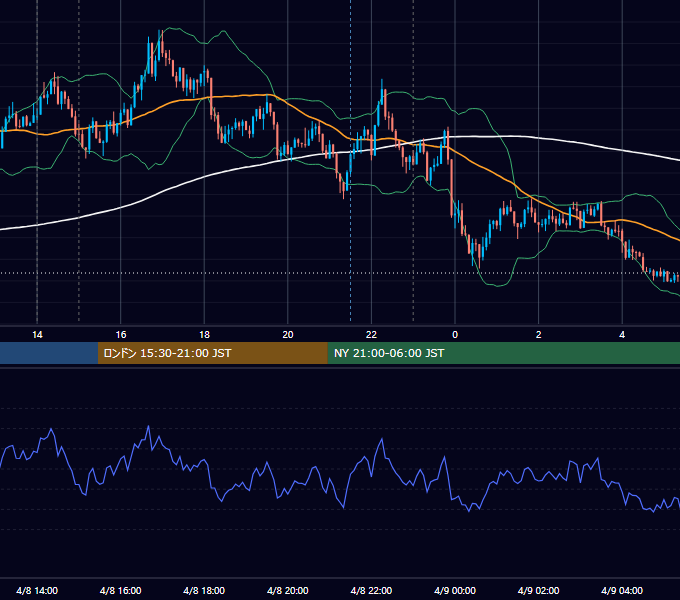Click hour label 0 on price chart axis

(x=455, y=335)
